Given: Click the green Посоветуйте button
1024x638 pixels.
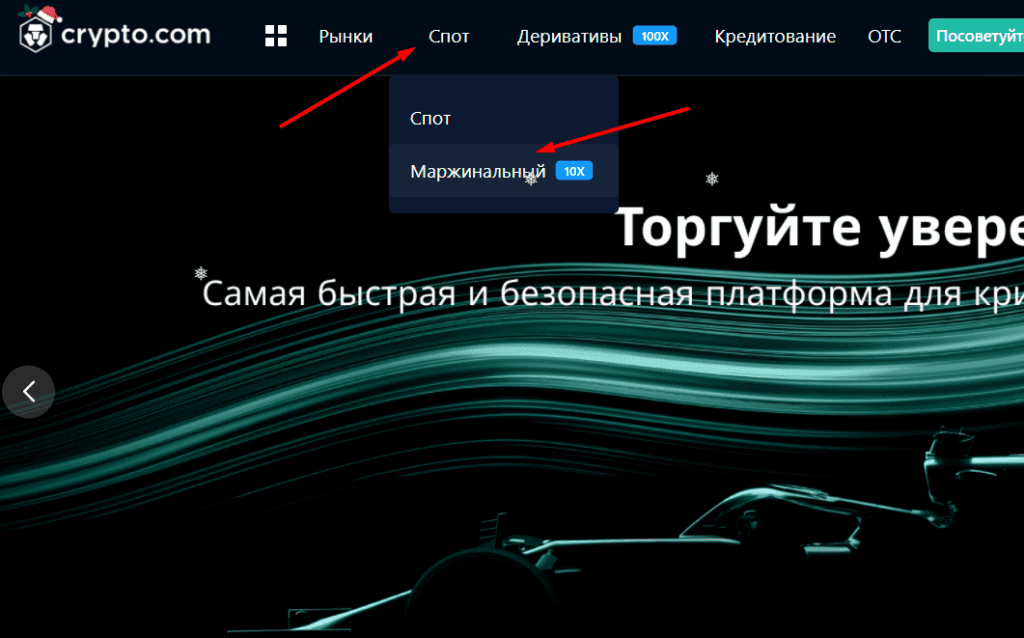Looking at the screenshot, I should click(x=976, y=36).
